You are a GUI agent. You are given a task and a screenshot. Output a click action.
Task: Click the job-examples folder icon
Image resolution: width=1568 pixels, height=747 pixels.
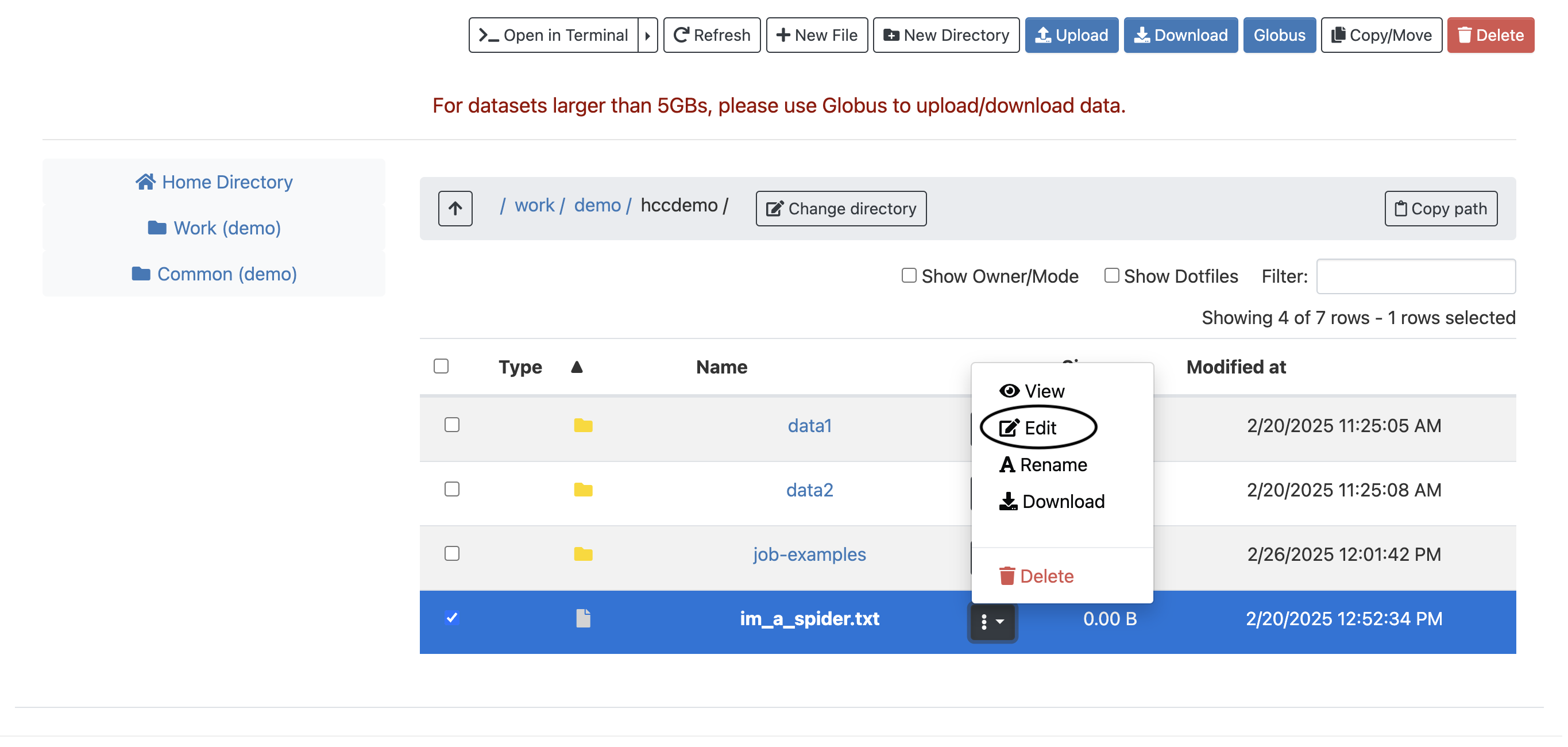(582, 554)
